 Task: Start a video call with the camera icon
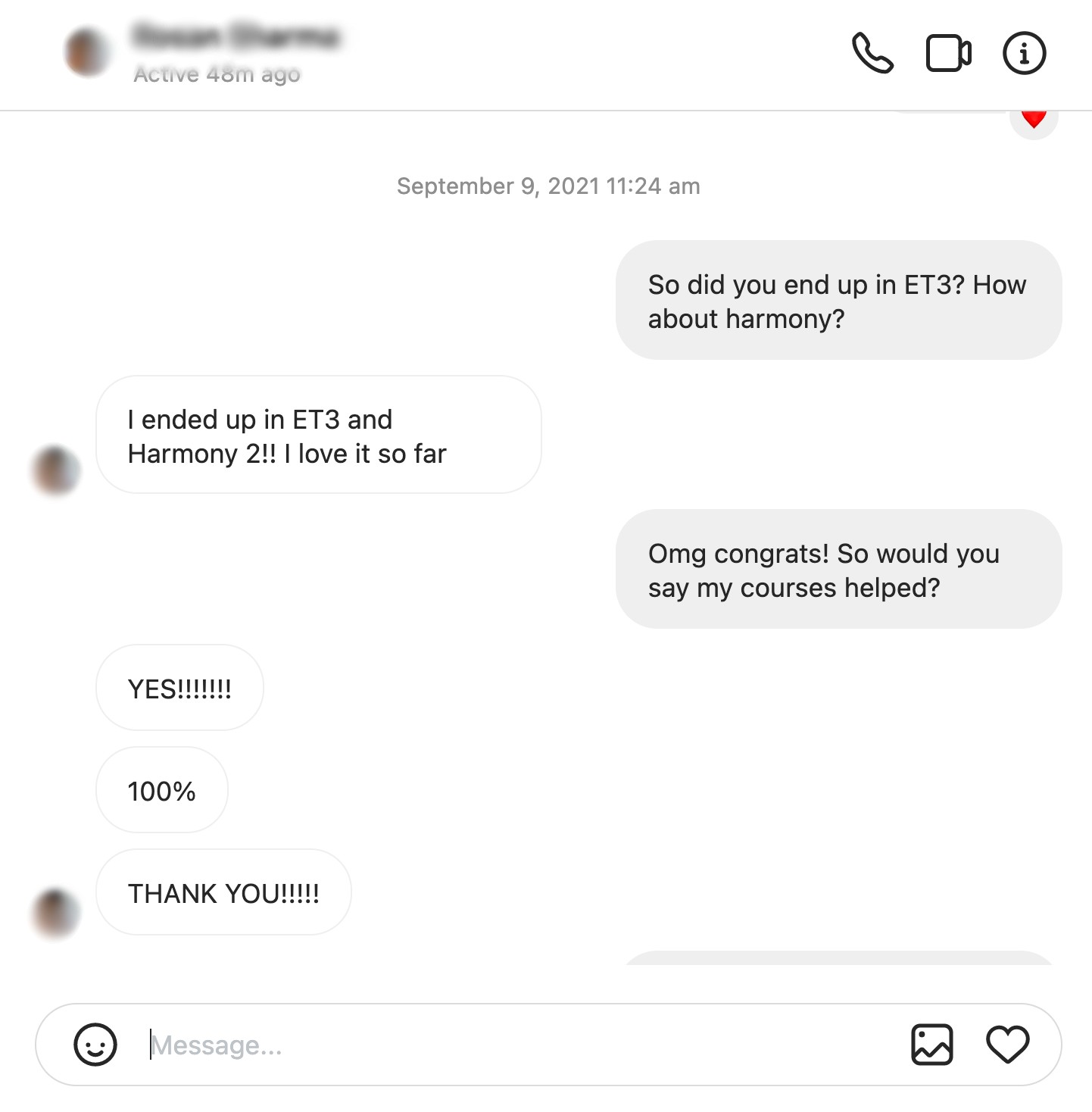click(x=949, y=53)
